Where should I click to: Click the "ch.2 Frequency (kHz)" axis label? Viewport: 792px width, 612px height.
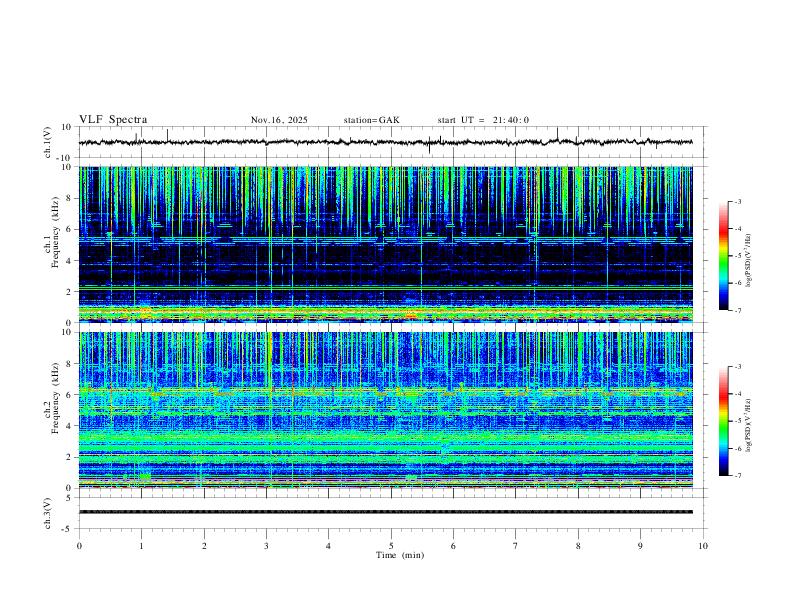tap(52, 398)
